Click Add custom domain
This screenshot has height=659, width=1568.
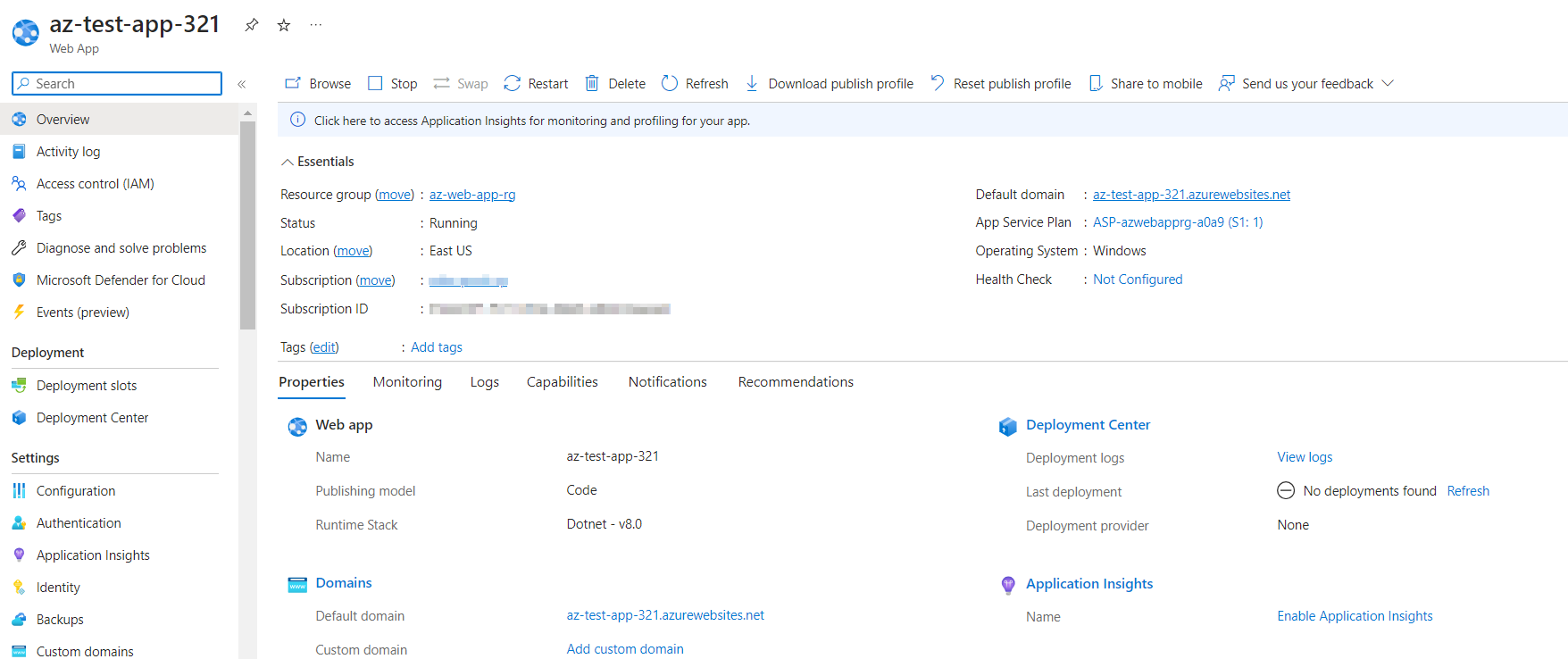pyautogui.click(x=625, y=649)
